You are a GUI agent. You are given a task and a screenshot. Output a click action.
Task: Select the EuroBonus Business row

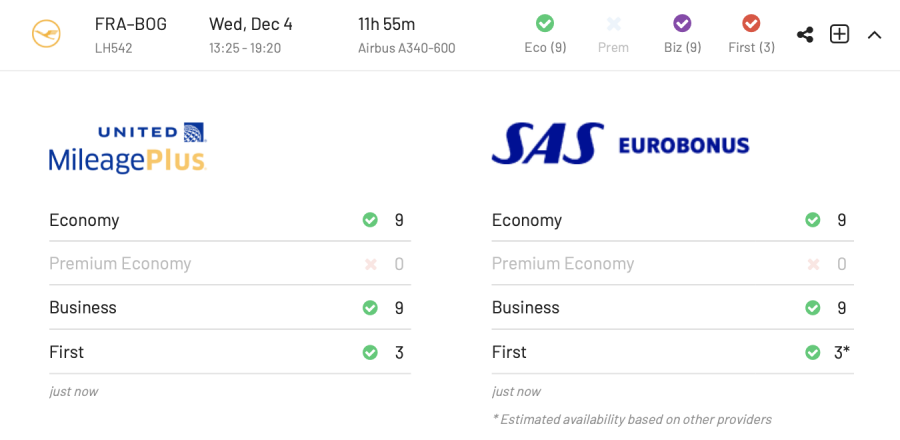[672, 308]
